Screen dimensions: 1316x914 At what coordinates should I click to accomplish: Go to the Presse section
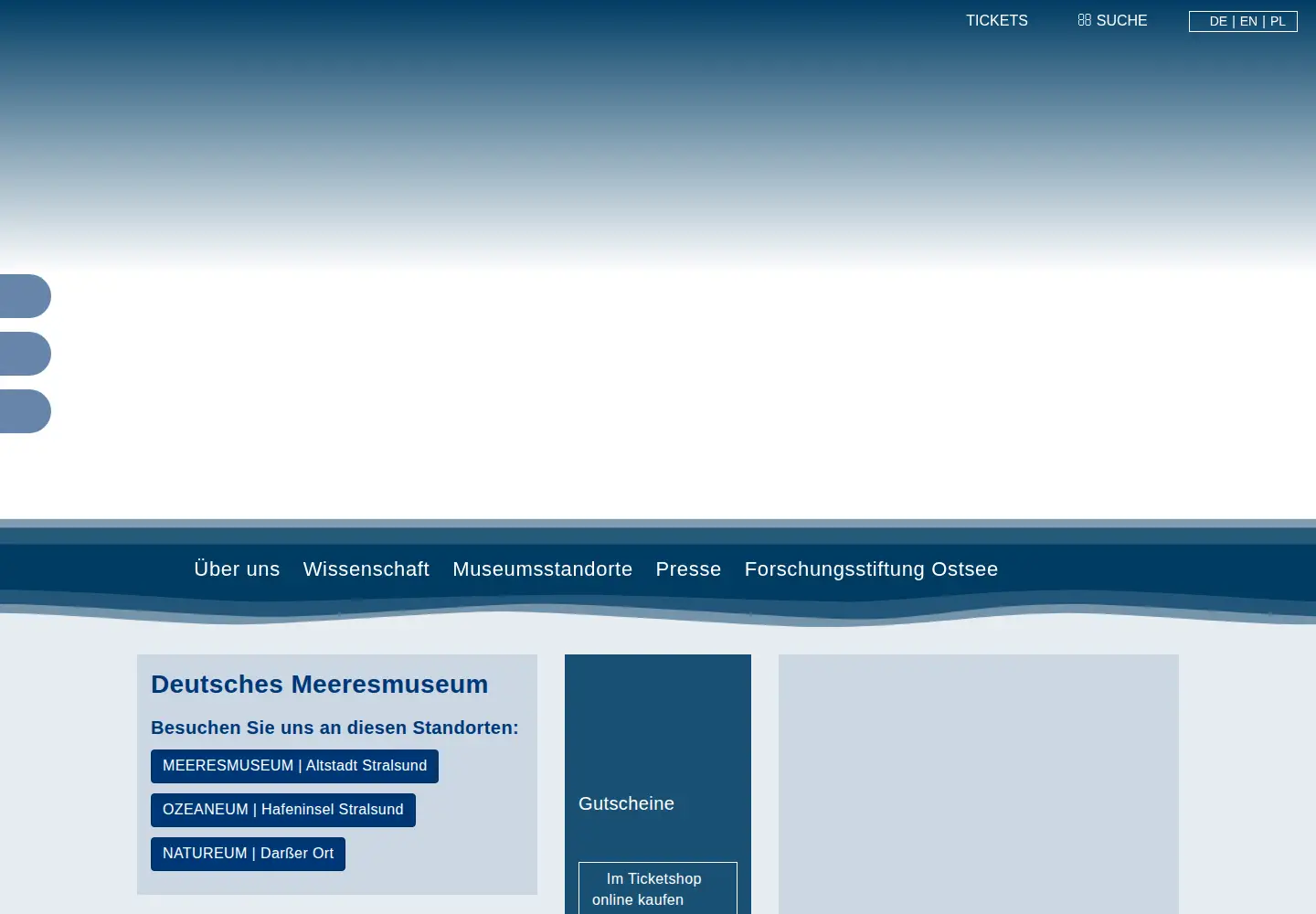click(x=688, y=569)
